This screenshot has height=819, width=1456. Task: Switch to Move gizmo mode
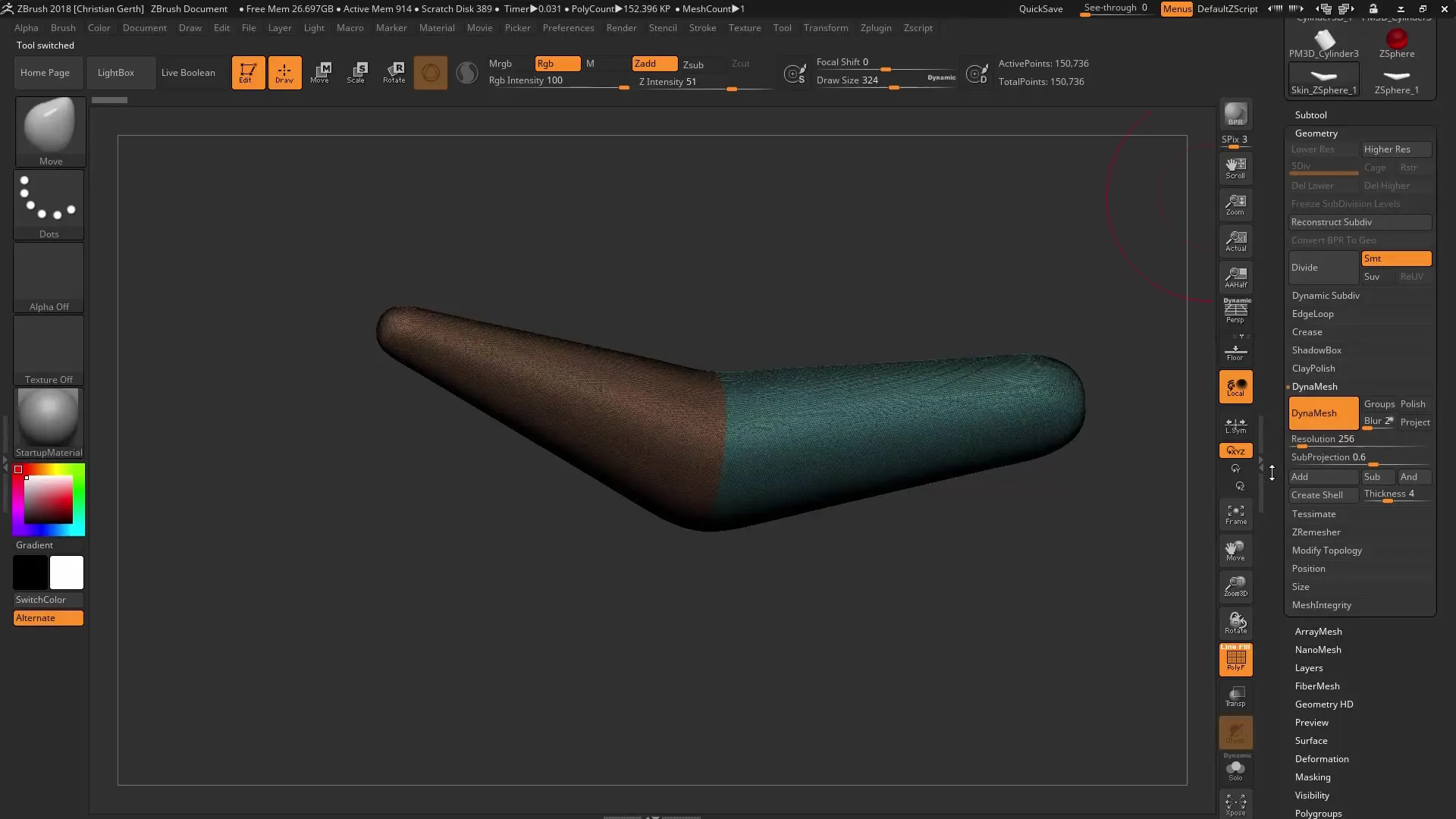tap(320, 73)
